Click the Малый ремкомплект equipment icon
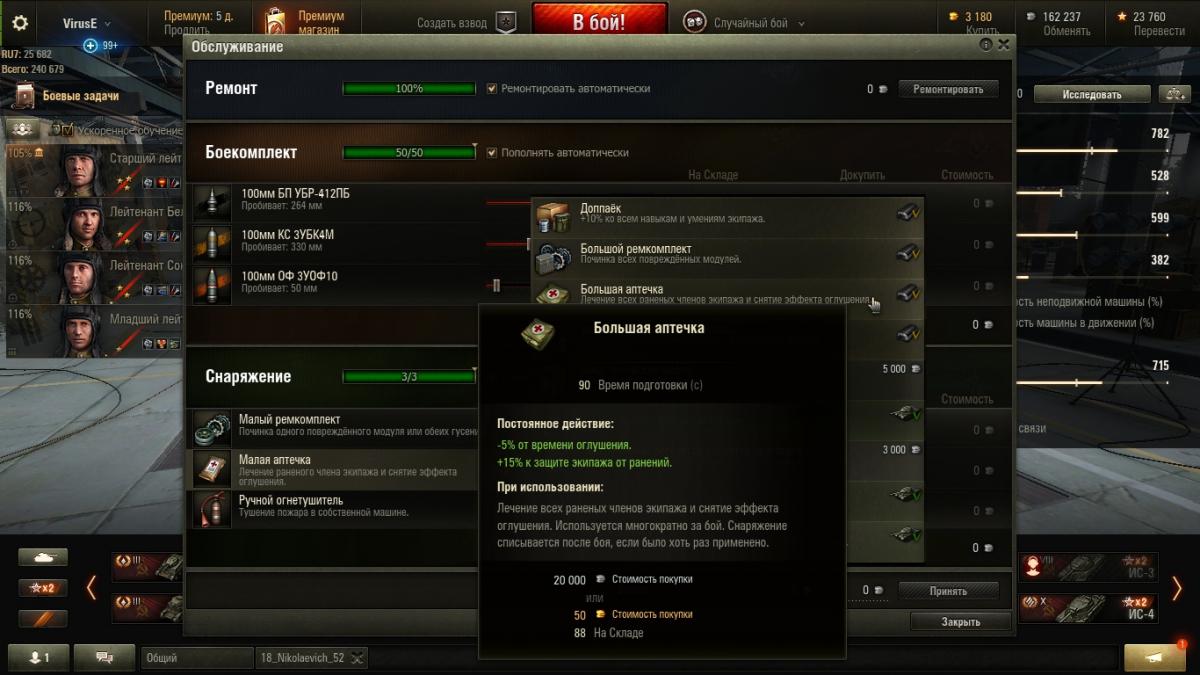The height and width of the screenshot is (675, 1200). (x=212, y=427)
